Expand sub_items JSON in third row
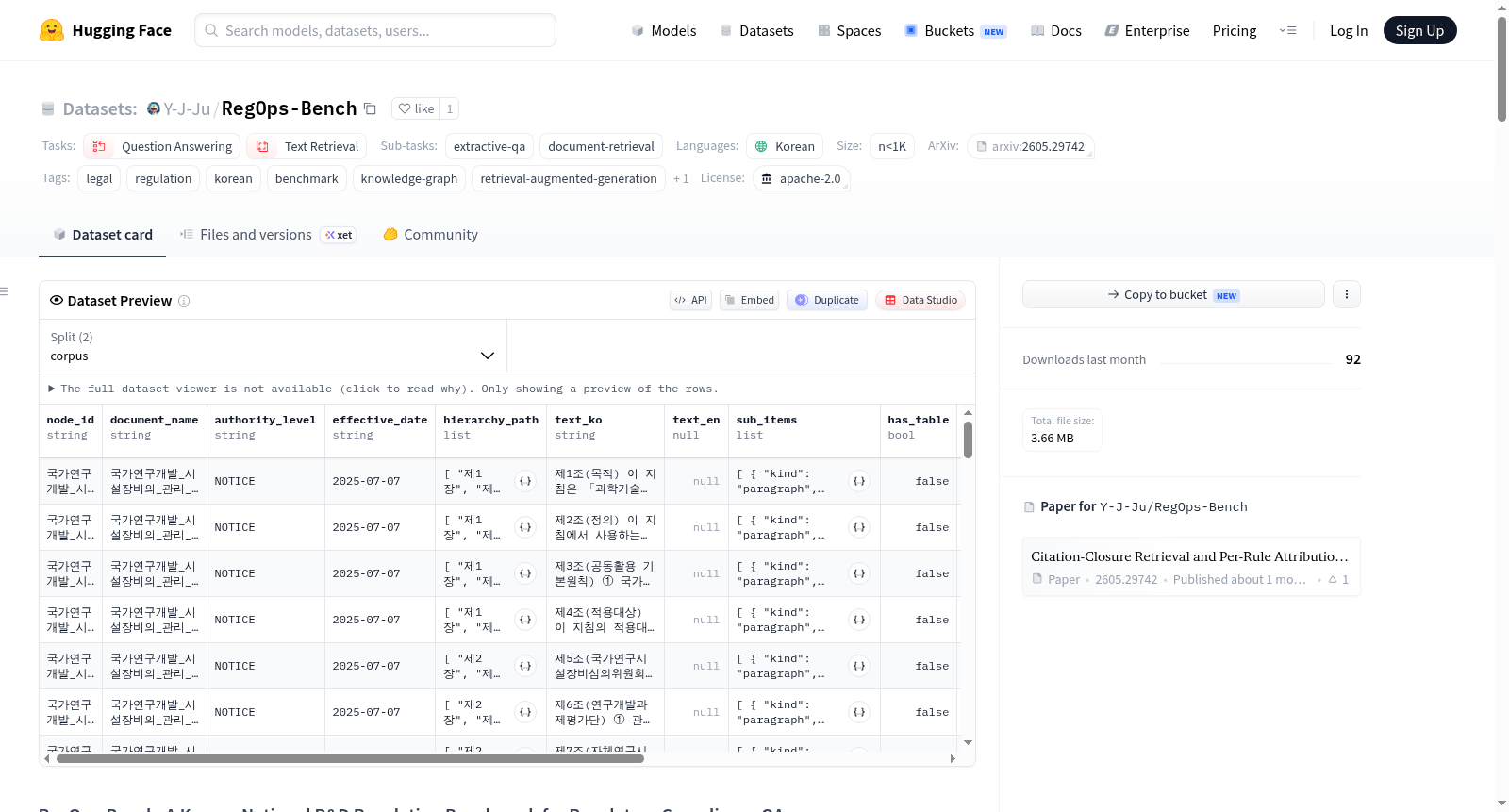 [x=859, y=573]
